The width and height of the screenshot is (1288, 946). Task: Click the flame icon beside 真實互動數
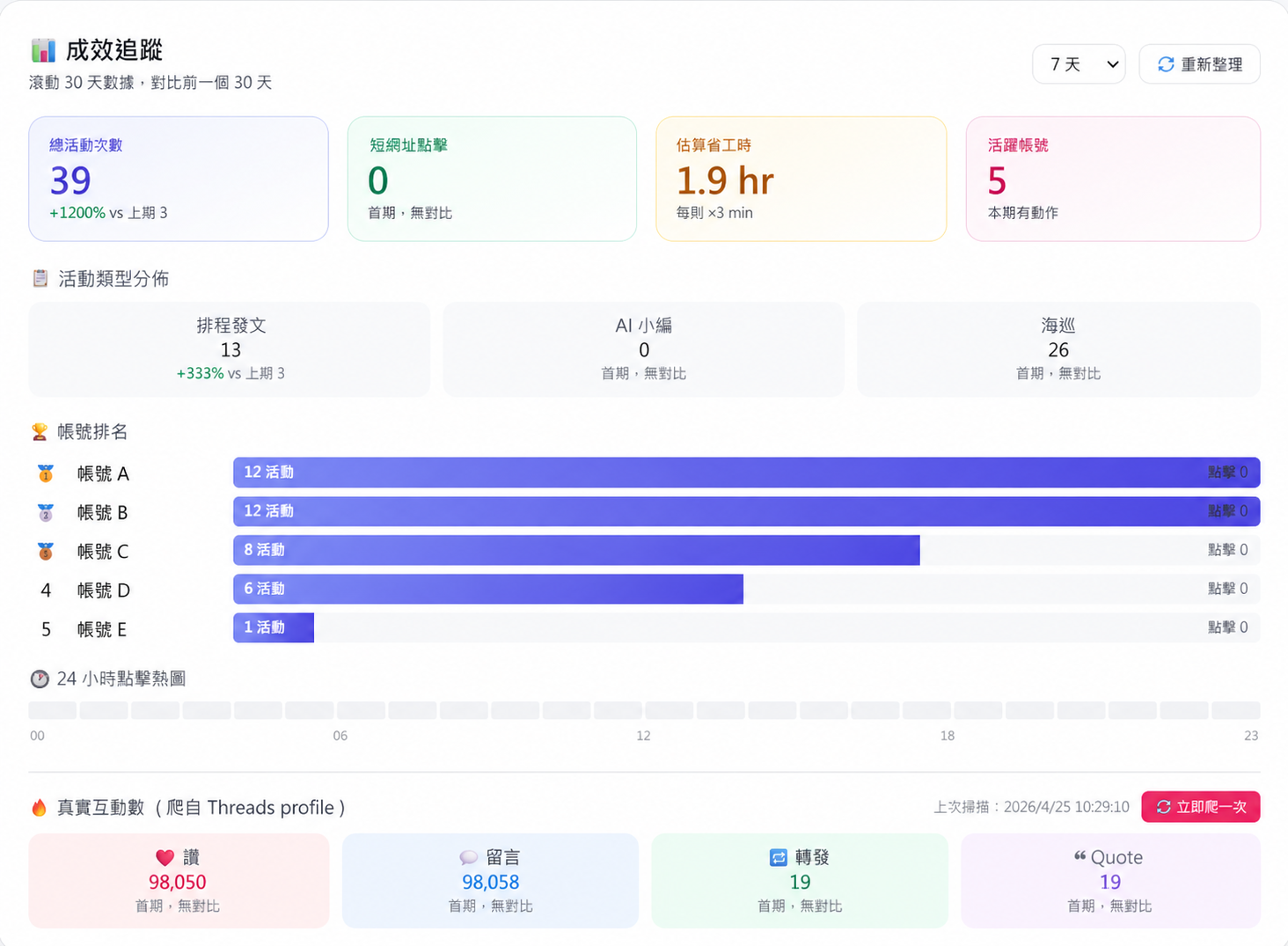point(39,808)
